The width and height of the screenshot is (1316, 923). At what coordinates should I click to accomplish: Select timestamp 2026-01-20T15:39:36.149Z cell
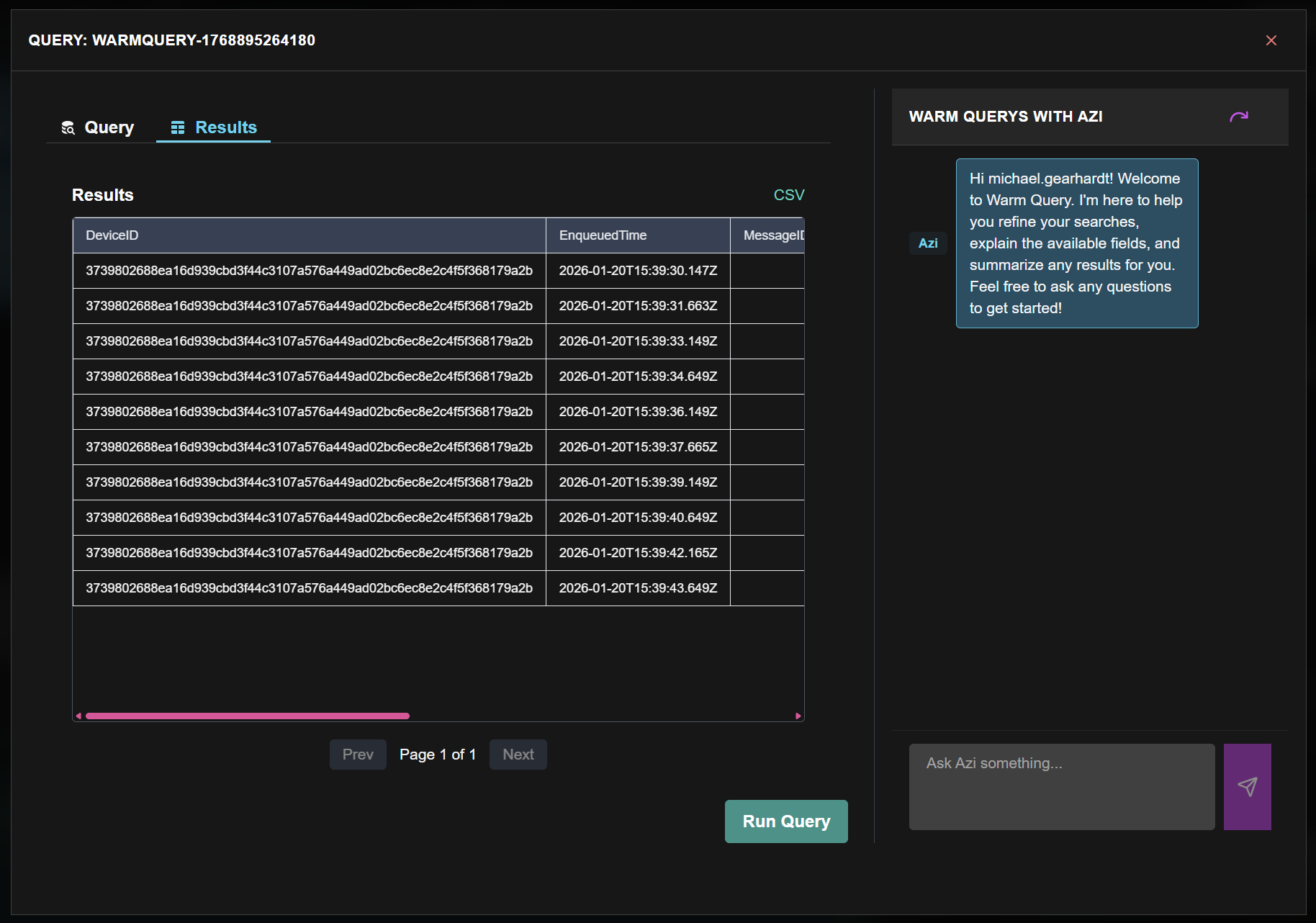pos(638,412)
